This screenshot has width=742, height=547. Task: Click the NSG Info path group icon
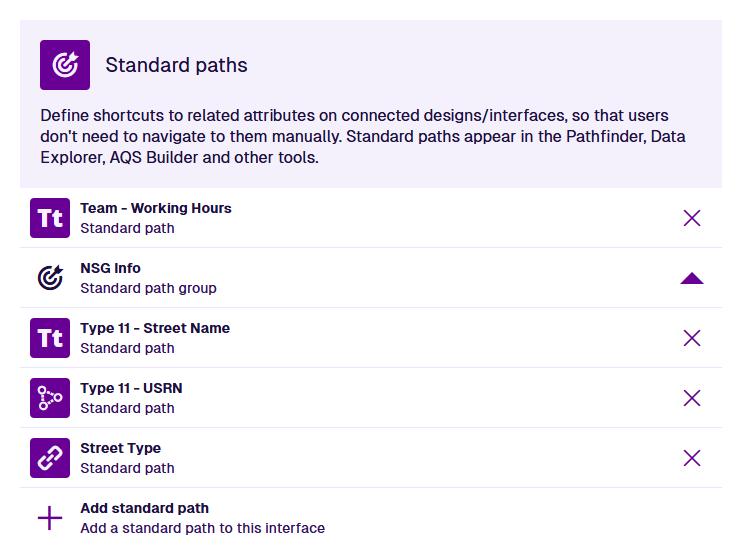[x=50, y=278]
